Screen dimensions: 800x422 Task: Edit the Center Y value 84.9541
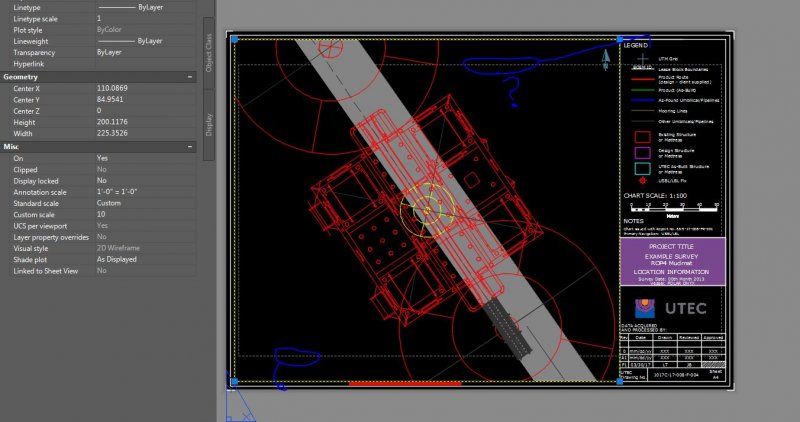(x=110, y=100)
